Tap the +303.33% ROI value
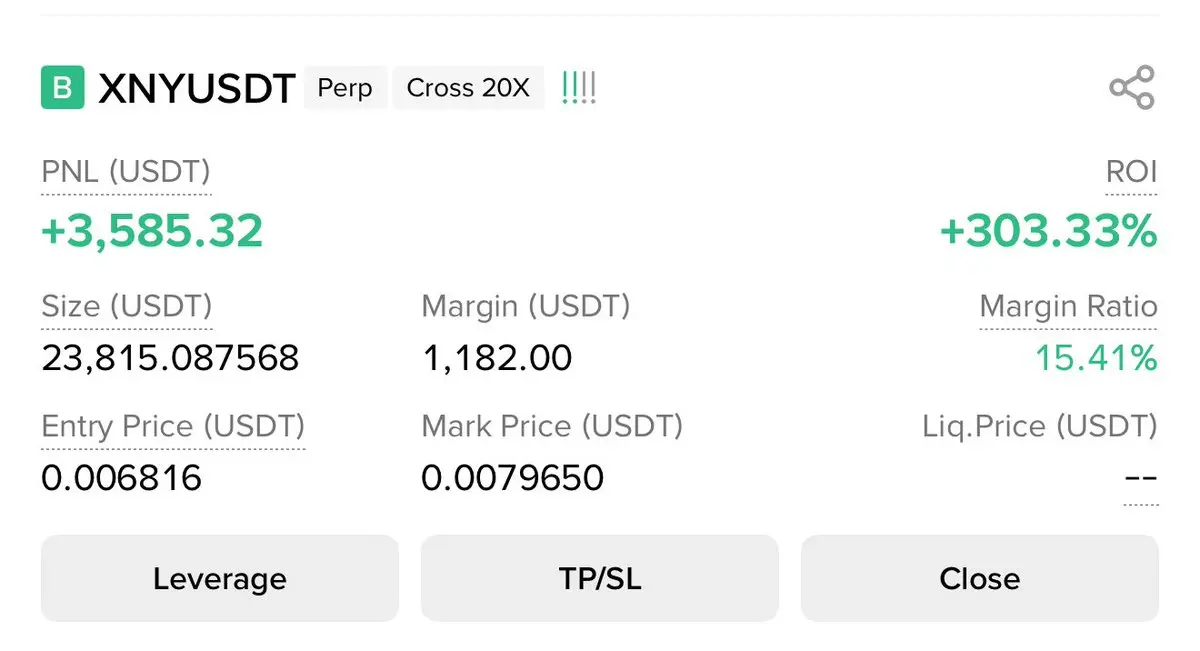 (x=1048, y=231)
